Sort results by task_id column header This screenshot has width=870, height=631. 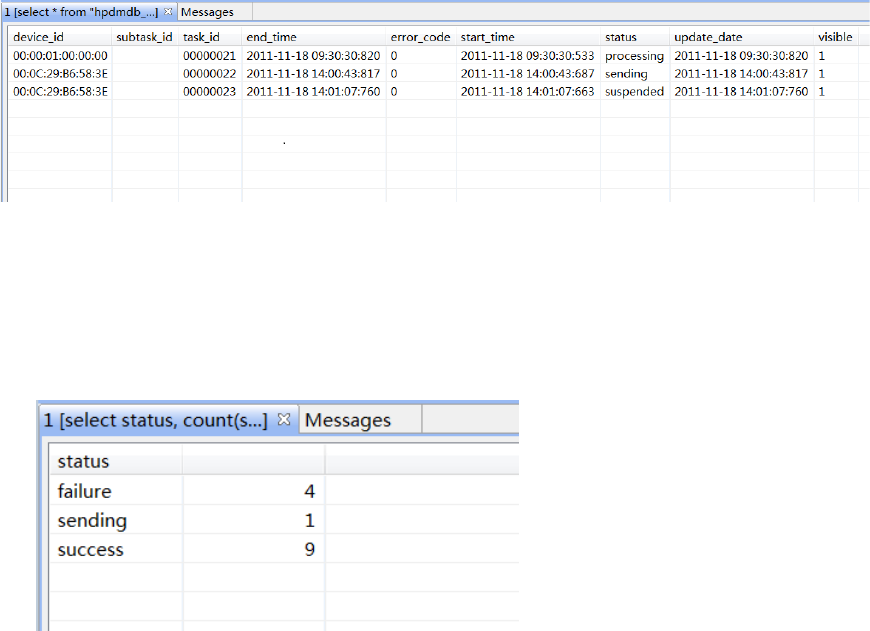point(201,37)
